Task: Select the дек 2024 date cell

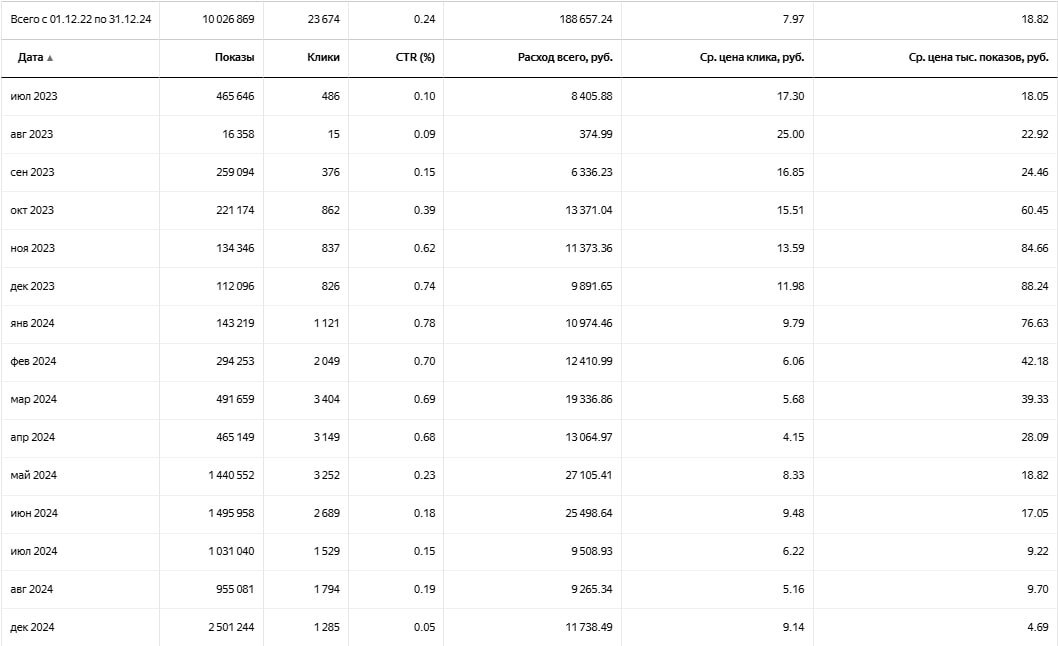Action: (32, 626)
